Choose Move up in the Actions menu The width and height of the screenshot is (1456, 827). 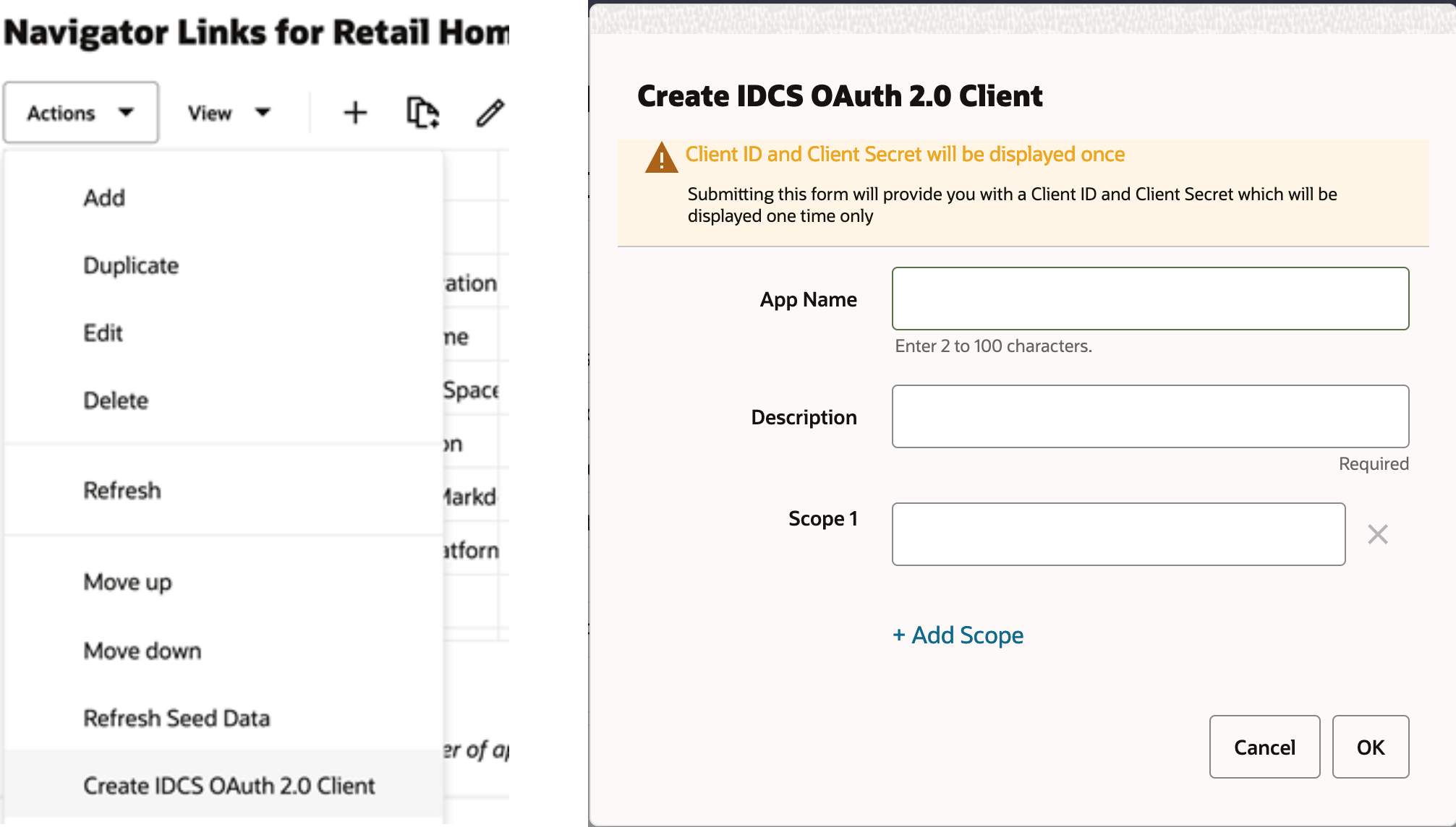pos(224,582)
